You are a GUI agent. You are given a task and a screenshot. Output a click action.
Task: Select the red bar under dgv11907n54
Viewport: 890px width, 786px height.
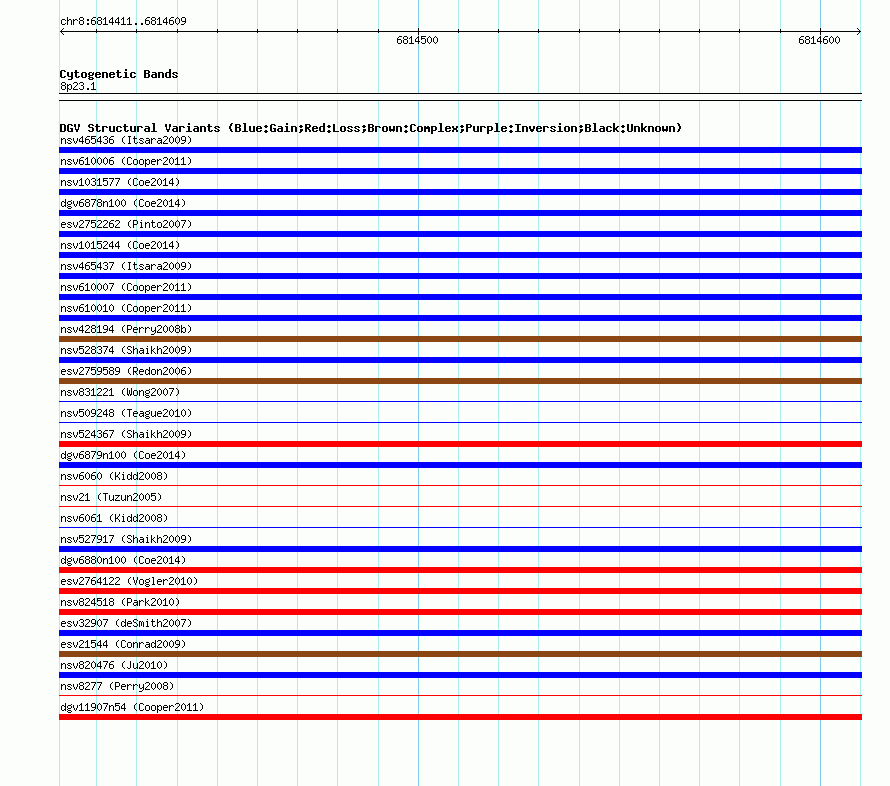pos(460,717)
